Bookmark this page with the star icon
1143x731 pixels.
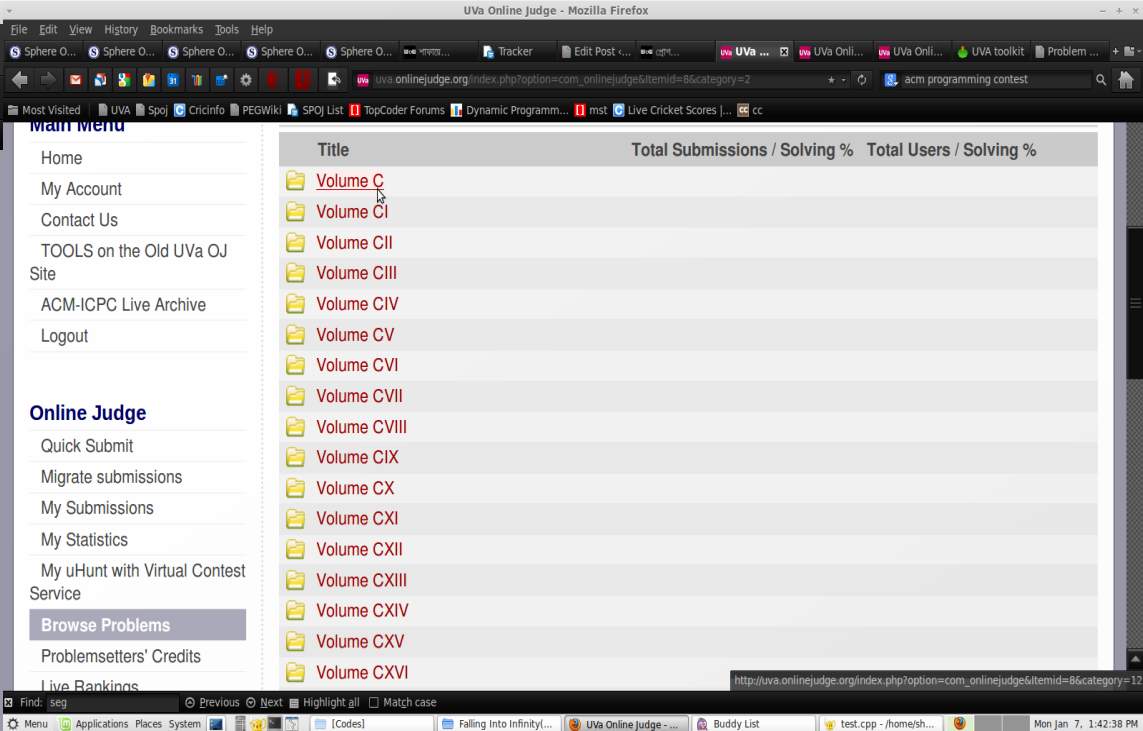tap(831, 80)
